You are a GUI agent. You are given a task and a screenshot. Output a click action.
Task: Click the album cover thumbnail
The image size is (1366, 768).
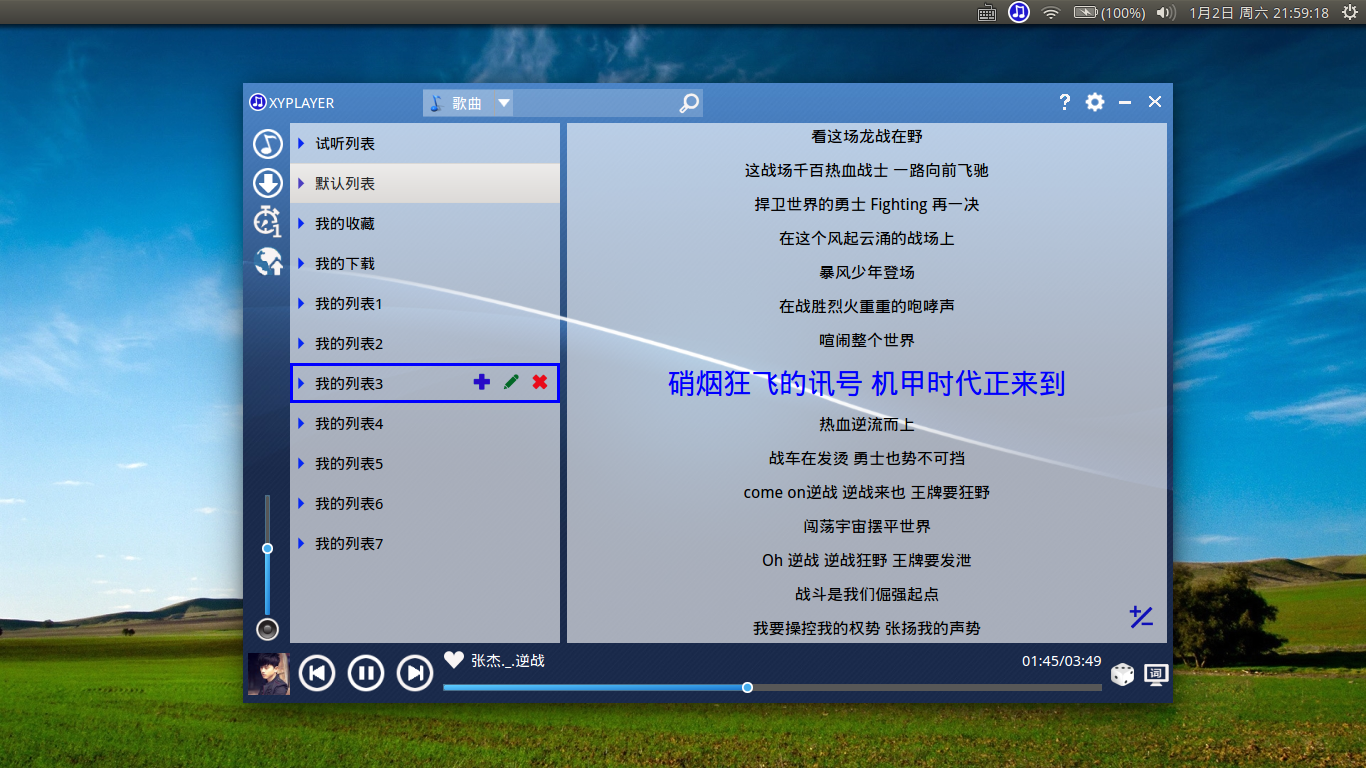coord(269,673)
